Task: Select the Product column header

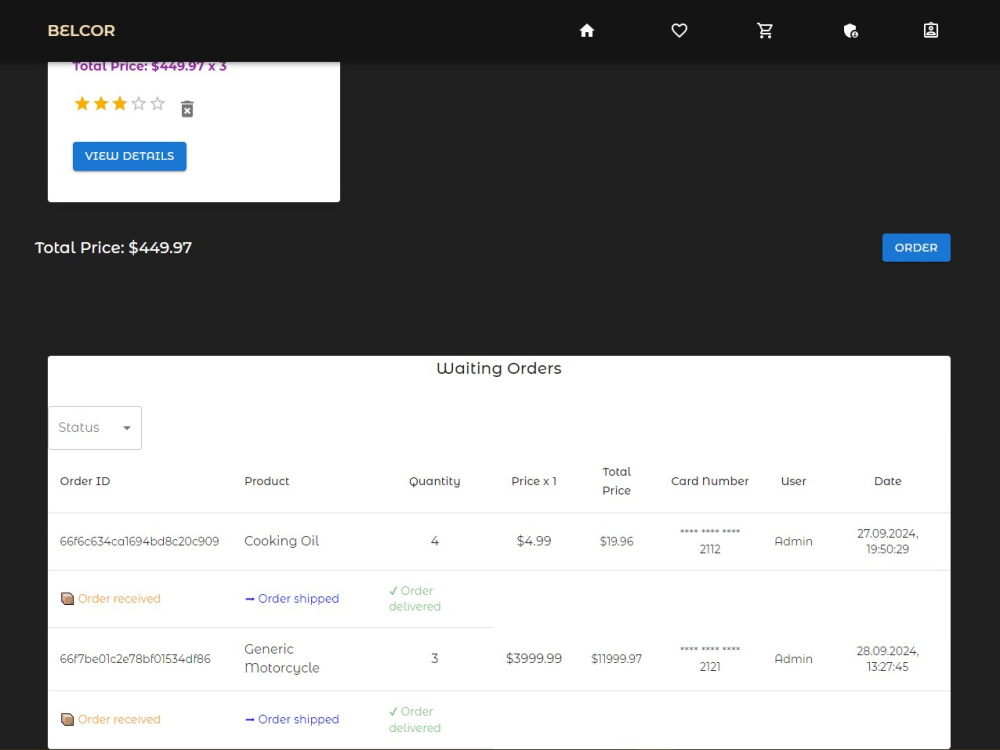Action: tap(267, 481)
